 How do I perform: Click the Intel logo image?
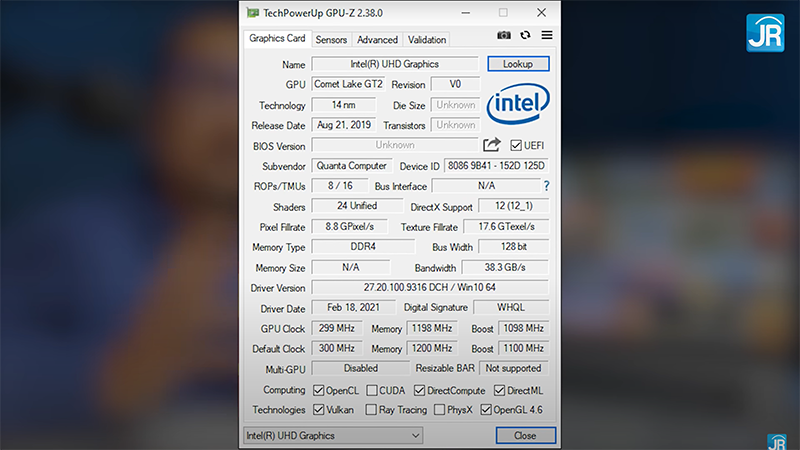coord(518,105)
